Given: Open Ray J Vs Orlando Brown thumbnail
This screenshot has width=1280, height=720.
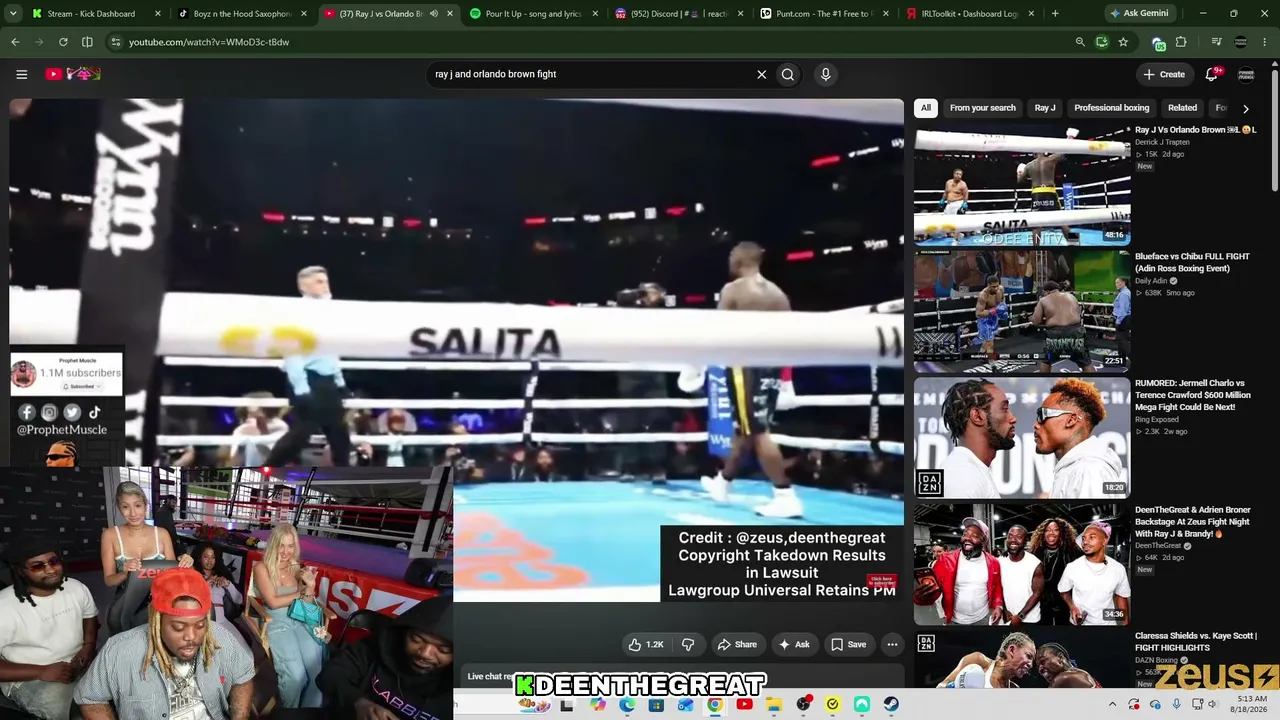Looking at the screenshot, I should [x=1022, y=185].
